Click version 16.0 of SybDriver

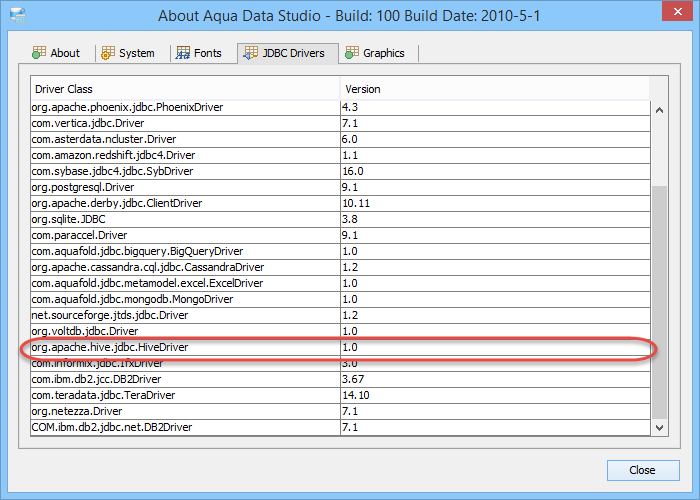(x=353, y=171)
